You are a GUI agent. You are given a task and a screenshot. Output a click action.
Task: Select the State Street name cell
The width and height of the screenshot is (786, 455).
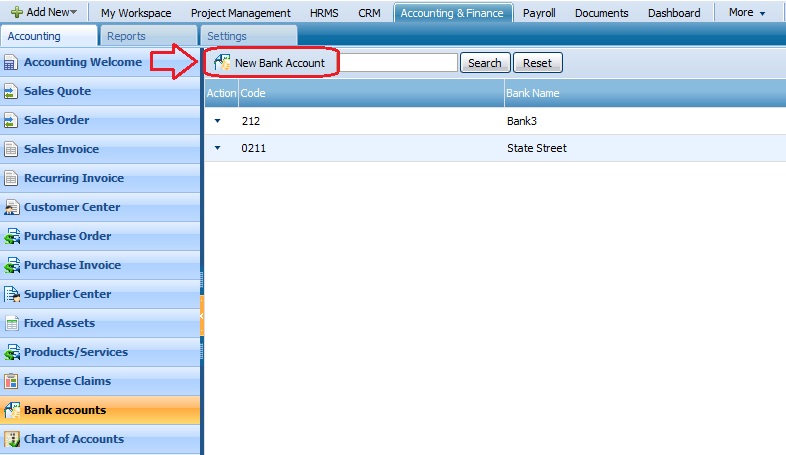pyautogui.click(x=537, y=148)
